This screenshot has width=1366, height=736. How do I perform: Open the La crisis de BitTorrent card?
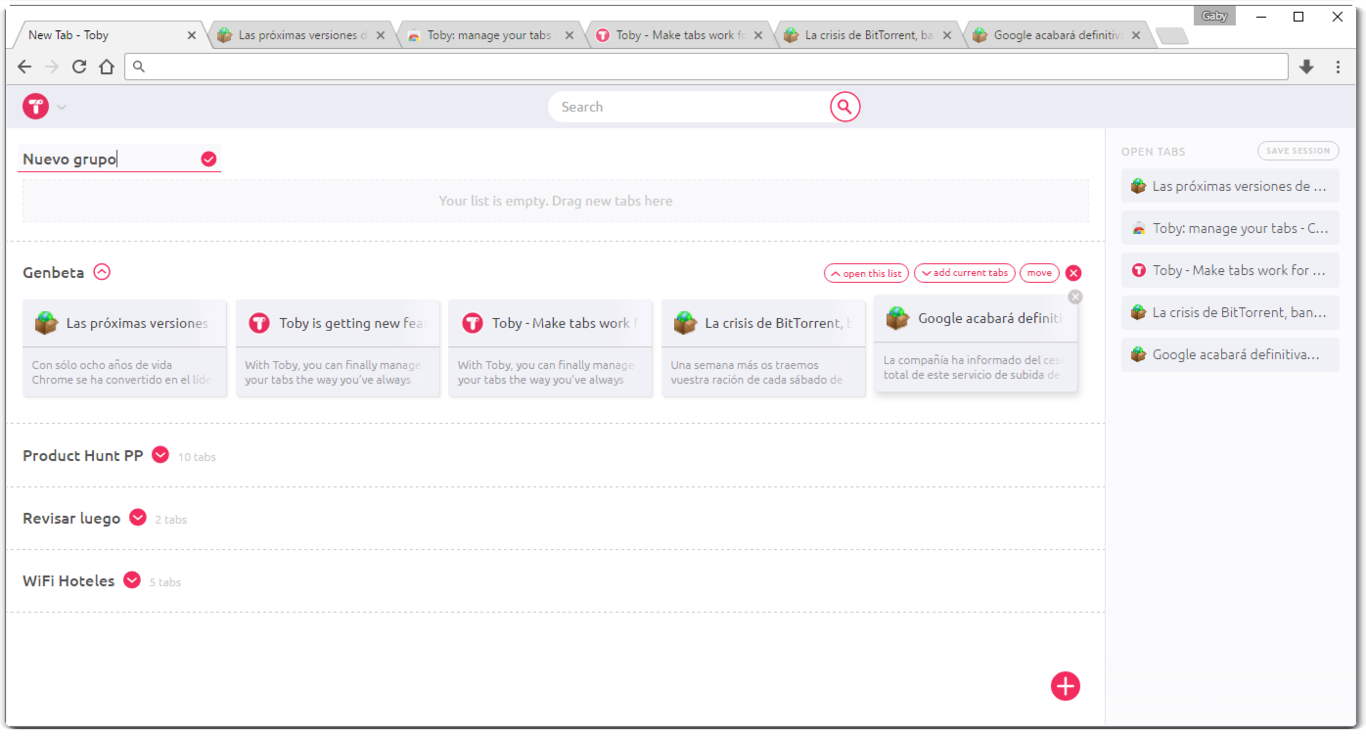(764, 348)
